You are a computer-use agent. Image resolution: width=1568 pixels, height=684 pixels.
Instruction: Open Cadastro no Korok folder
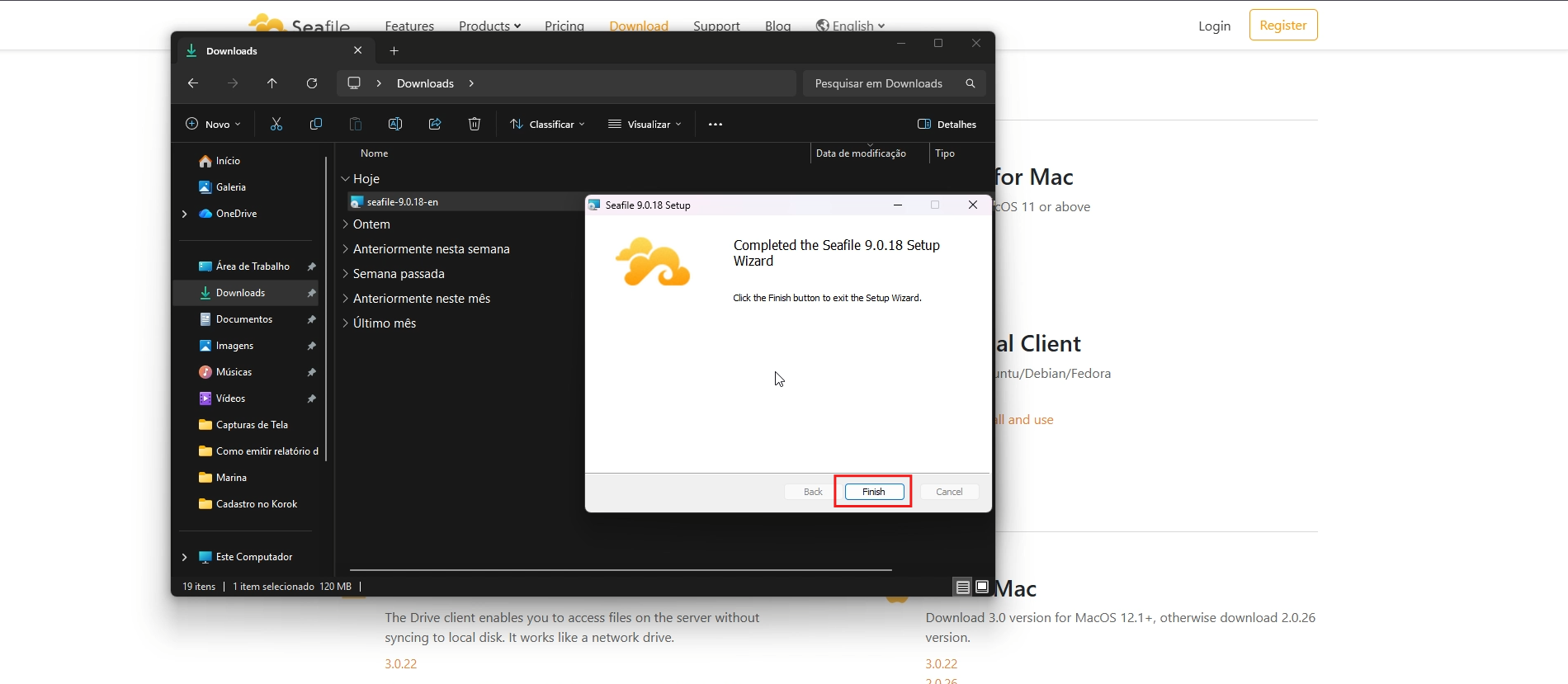click(x=248, y=504)
